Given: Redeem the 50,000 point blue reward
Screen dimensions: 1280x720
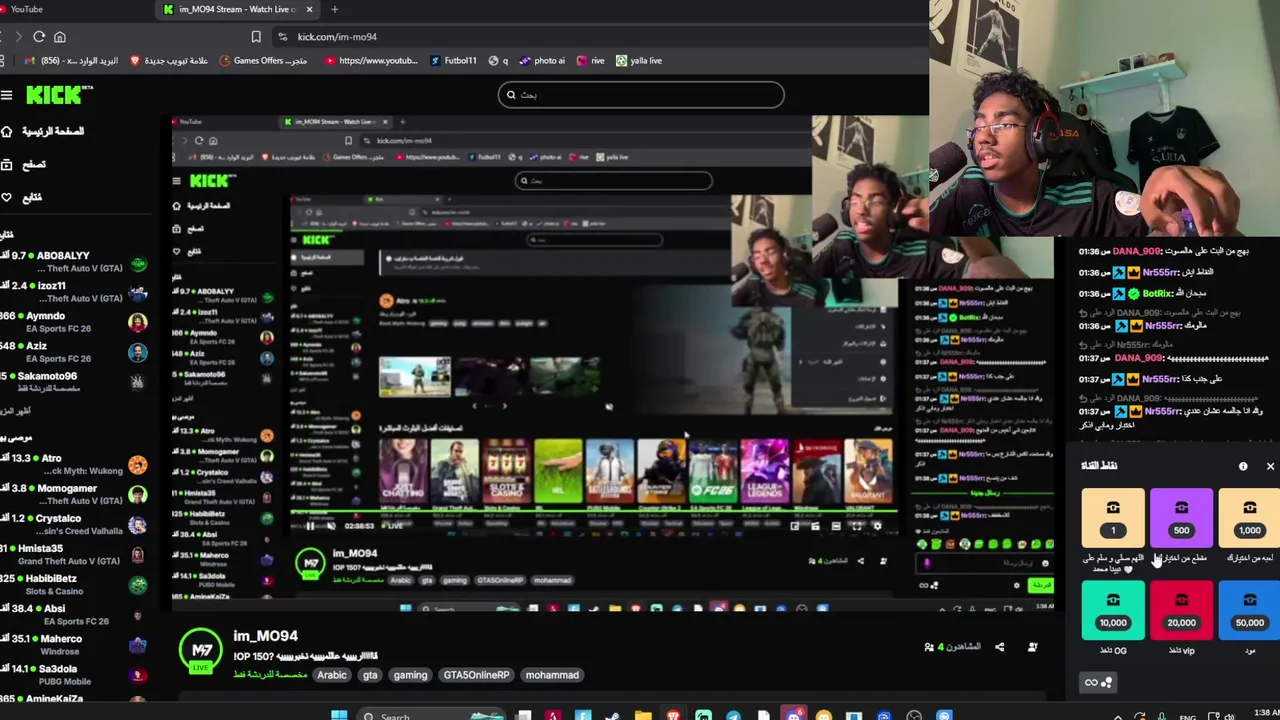Looking at the screenshot, I should coord(1249,610).
